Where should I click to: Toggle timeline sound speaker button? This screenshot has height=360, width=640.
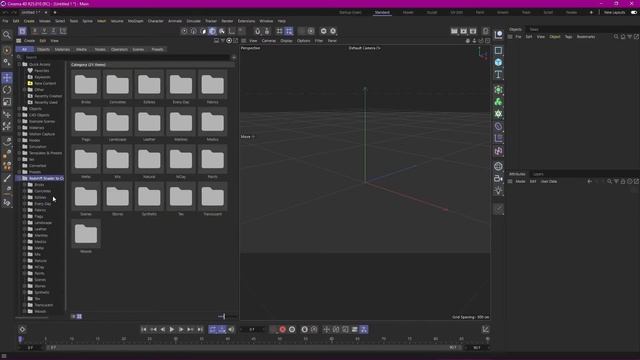tap(231, 329)
